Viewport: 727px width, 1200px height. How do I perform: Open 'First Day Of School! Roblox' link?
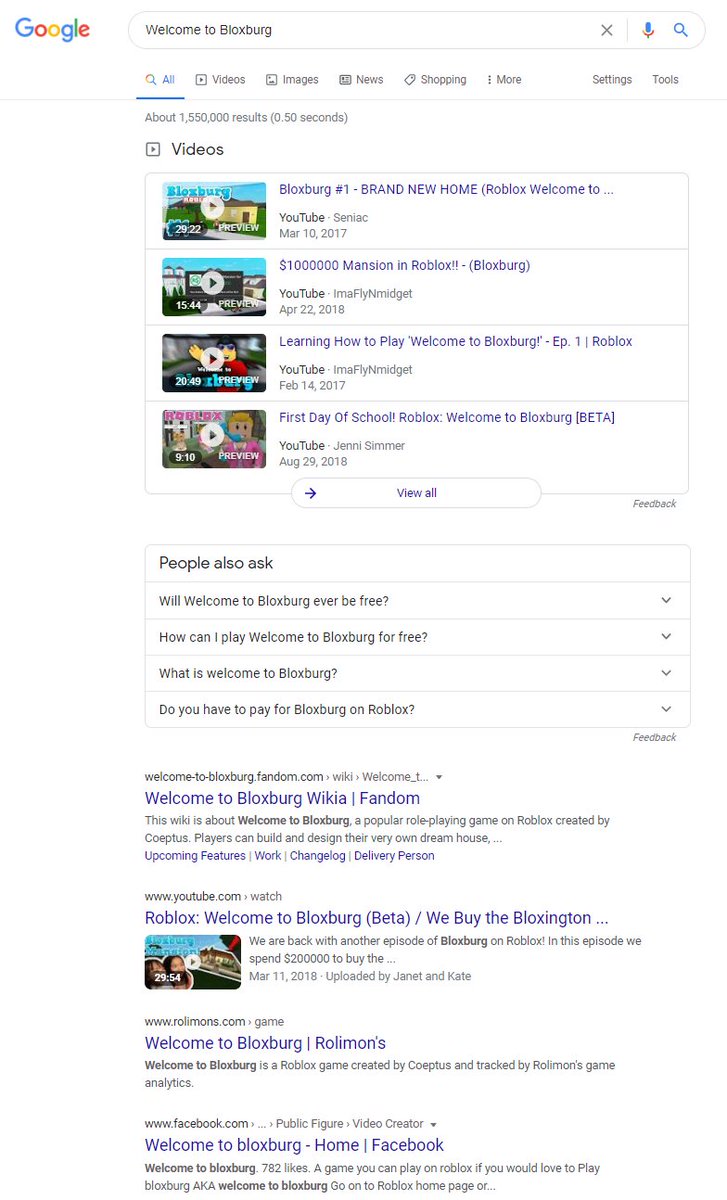(x=447, y=417)
